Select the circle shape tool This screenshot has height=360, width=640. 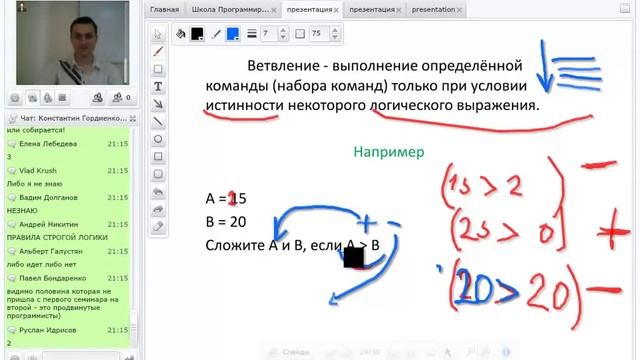coord(158,139)
